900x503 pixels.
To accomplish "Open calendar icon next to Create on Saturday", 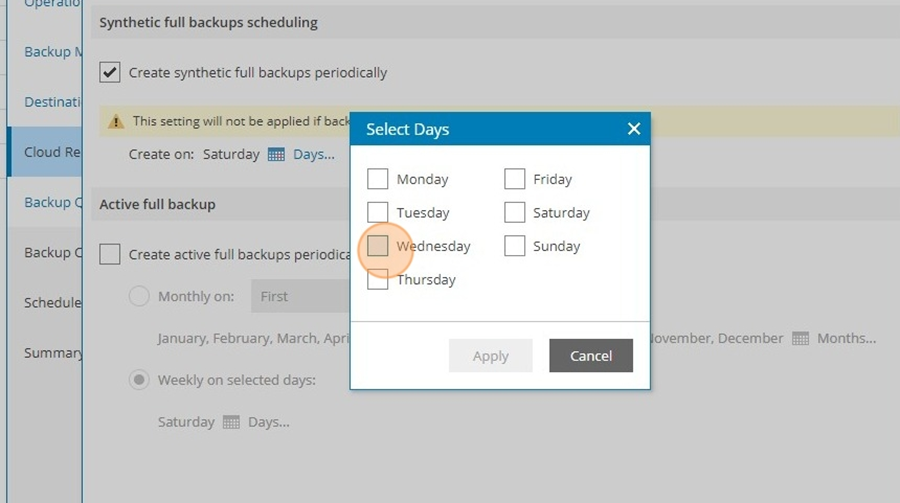I will (276, 154).
